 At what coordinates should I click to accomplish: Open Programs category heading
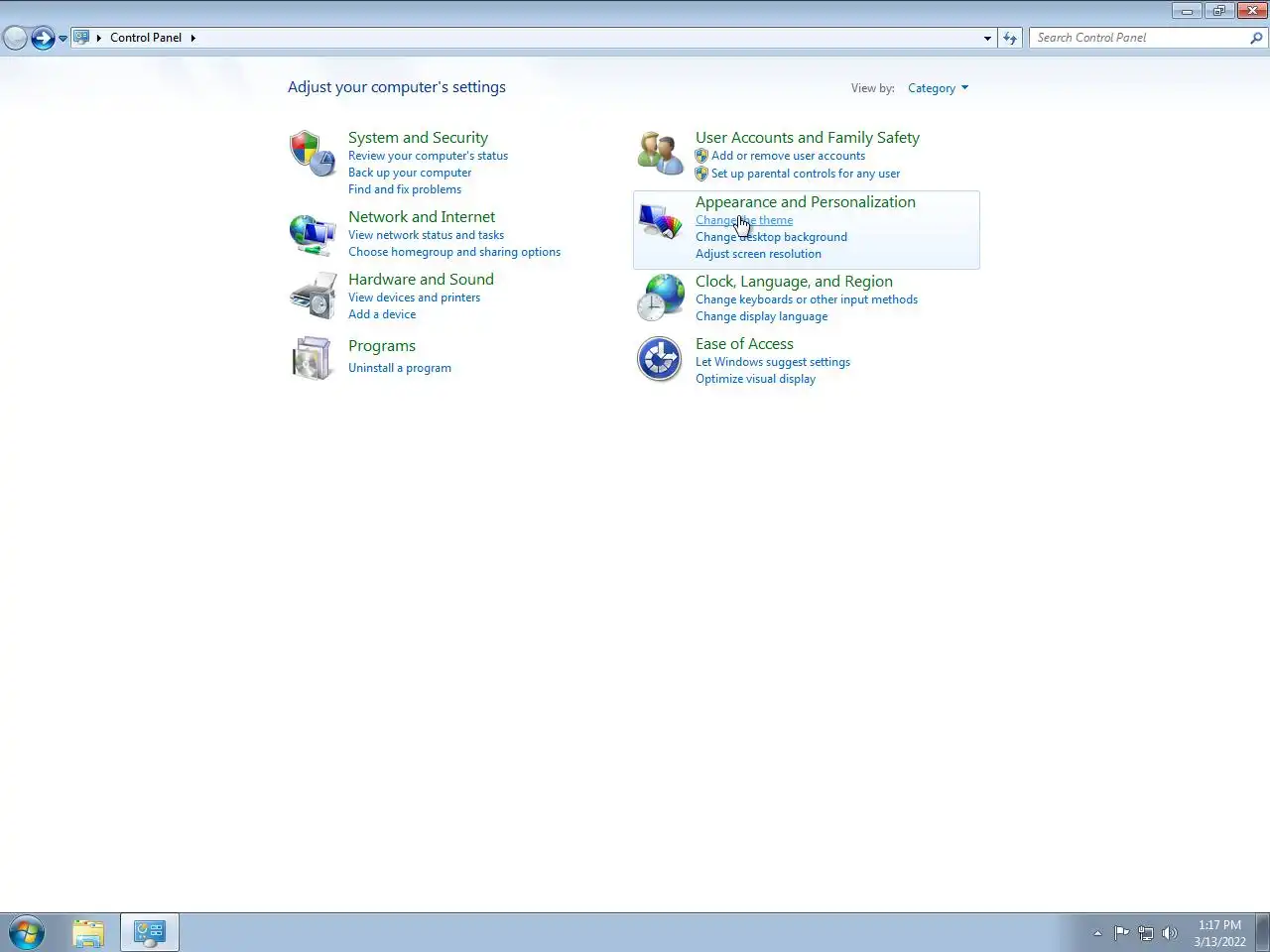pos(382,346)
